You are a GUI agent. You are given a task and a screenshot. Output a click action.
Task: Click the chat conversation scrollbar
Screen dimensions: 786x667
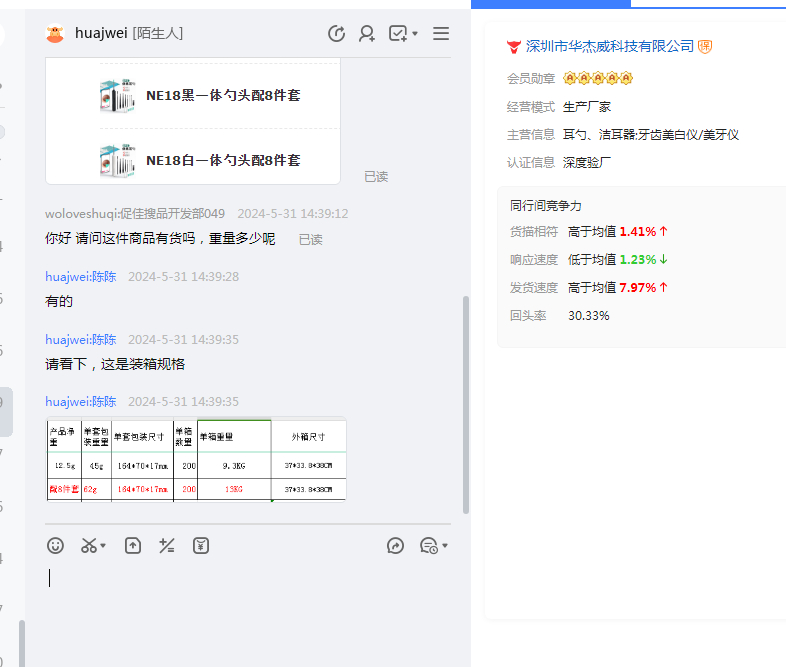click(465, 400)
